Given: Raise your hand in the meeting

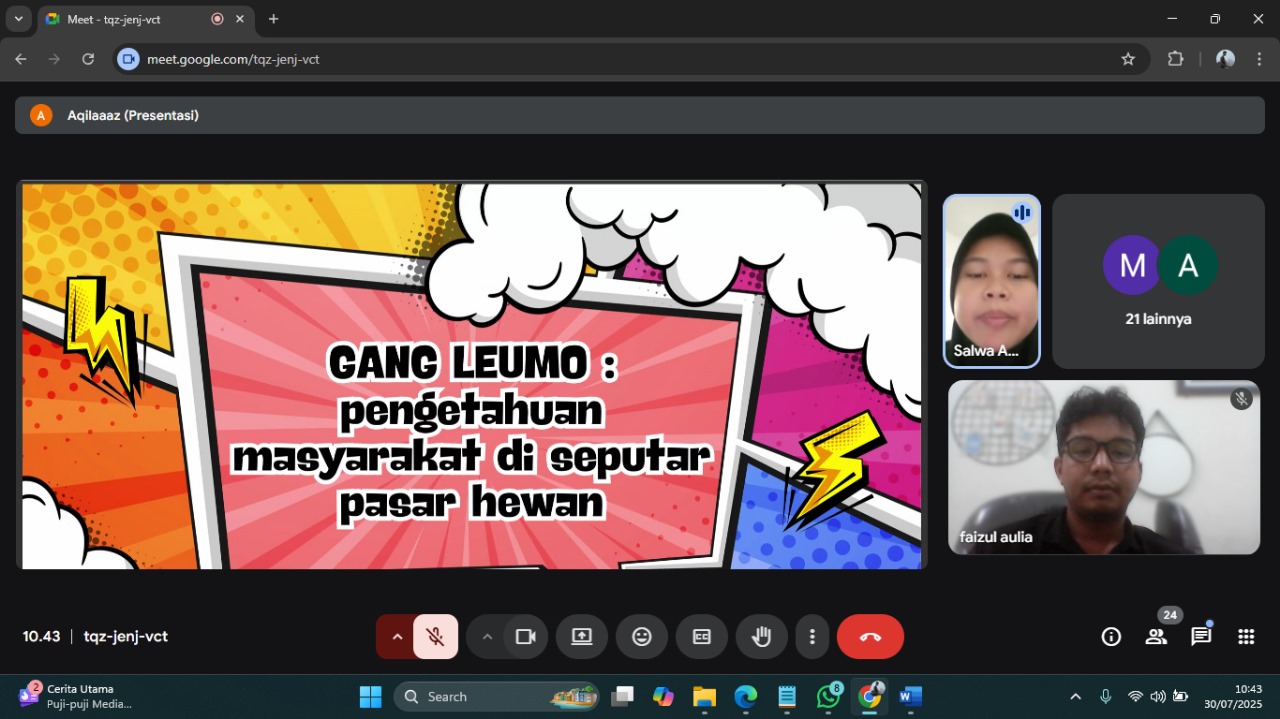Looking at the screenshot, I should 761,637.
